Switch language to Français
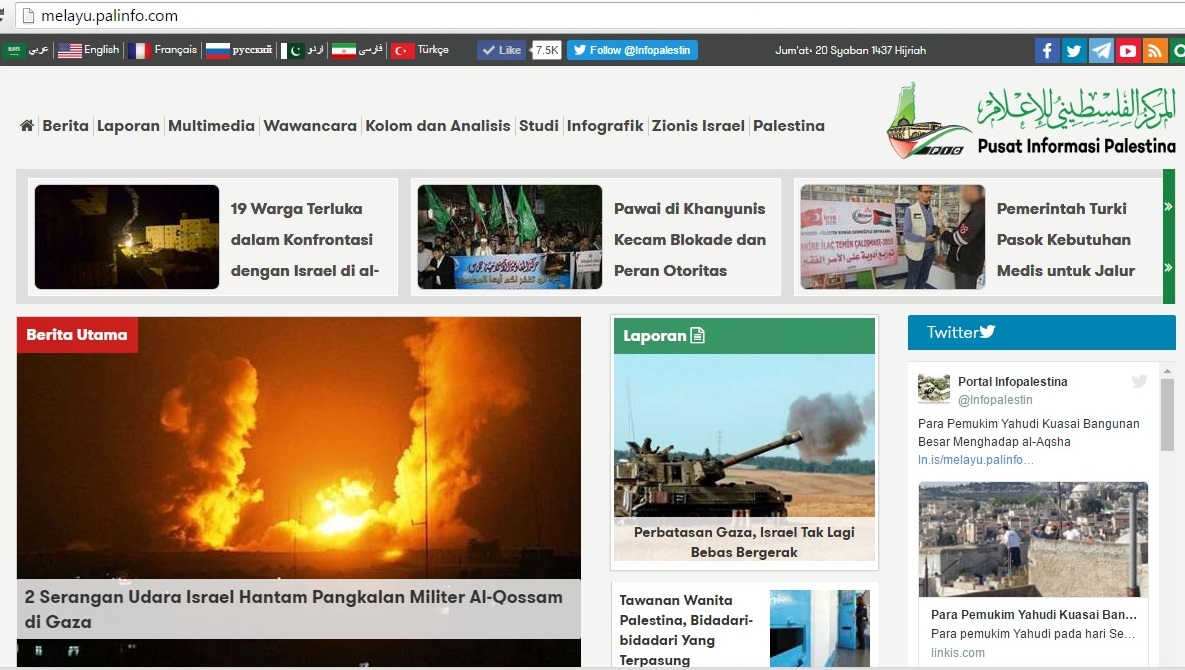Screen dimensions: 1185x670 [x=175, y=49]
